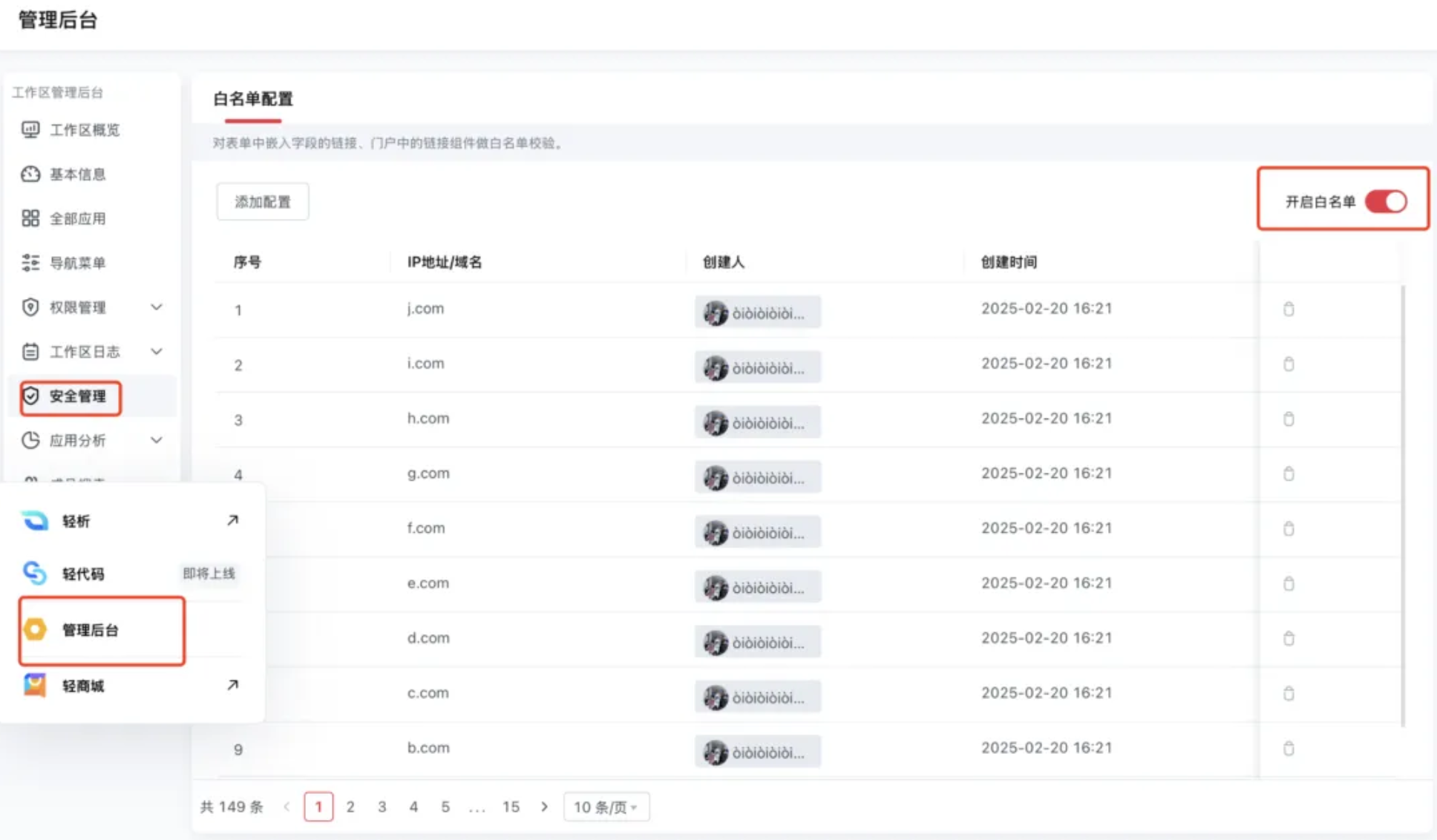Delete the d.com whitelist entry
Screen dimensions: 1437x840
pos(1289,638)
